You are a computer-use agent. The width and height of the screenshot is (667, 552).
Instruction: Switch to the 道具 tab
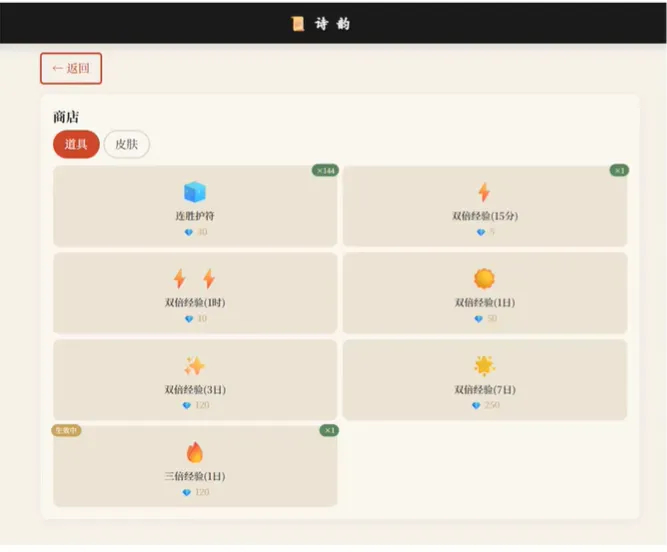coord(76,144)
